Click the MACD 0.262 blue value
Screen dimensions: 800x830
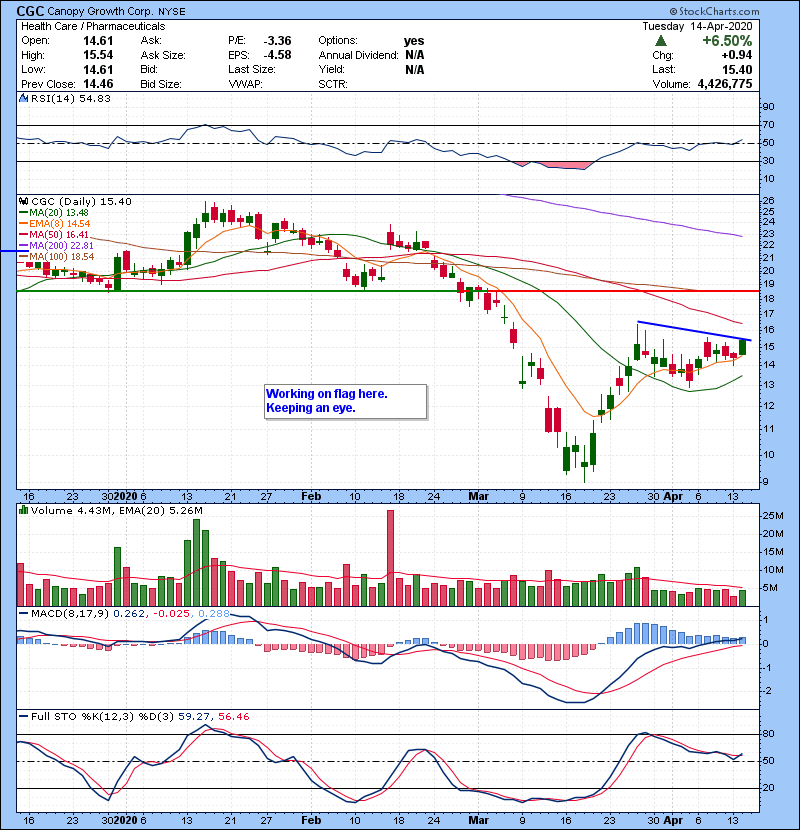pyautogui.click(x=129, y=614)
